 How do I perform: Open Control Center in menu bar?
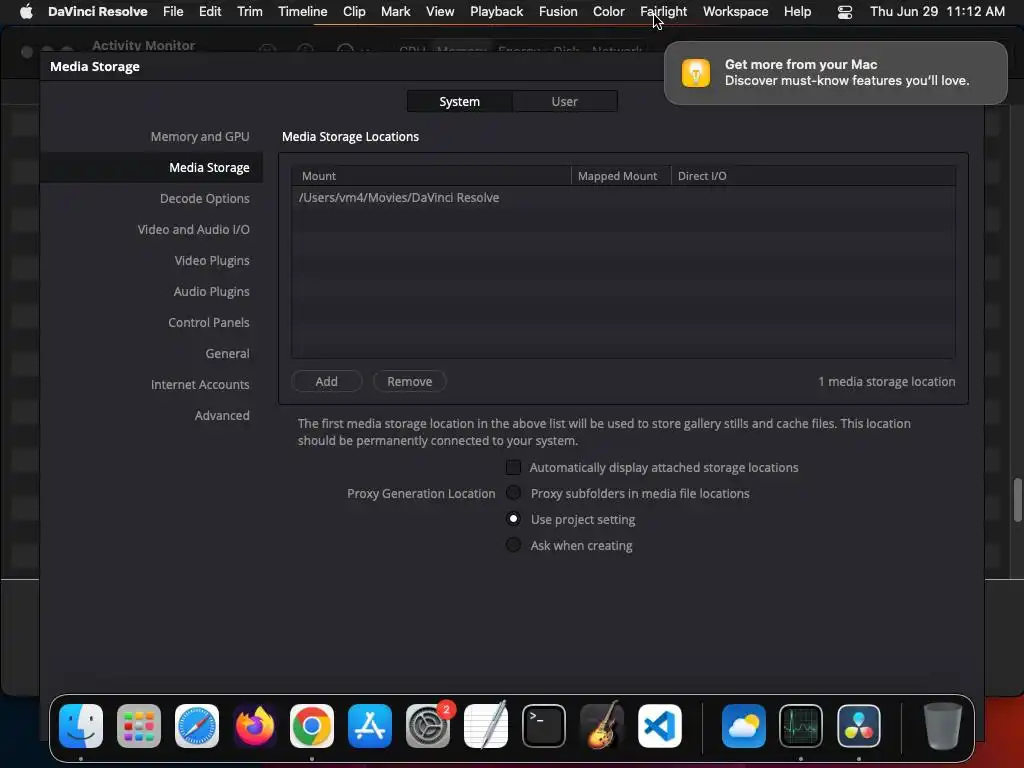tap(844, 12)
